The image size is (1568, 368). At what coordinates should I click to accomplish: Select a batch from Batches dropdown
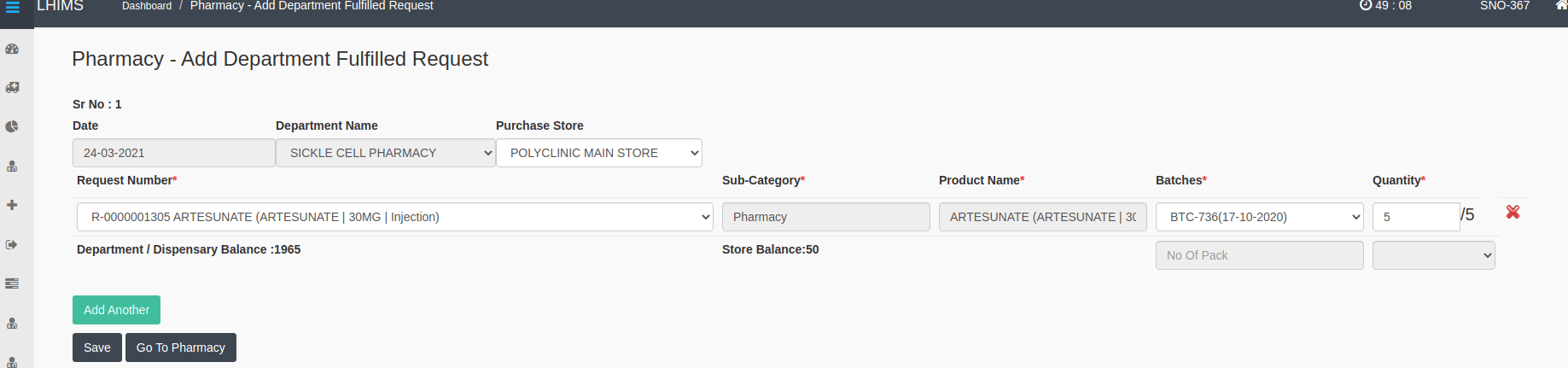[1259, 217]
